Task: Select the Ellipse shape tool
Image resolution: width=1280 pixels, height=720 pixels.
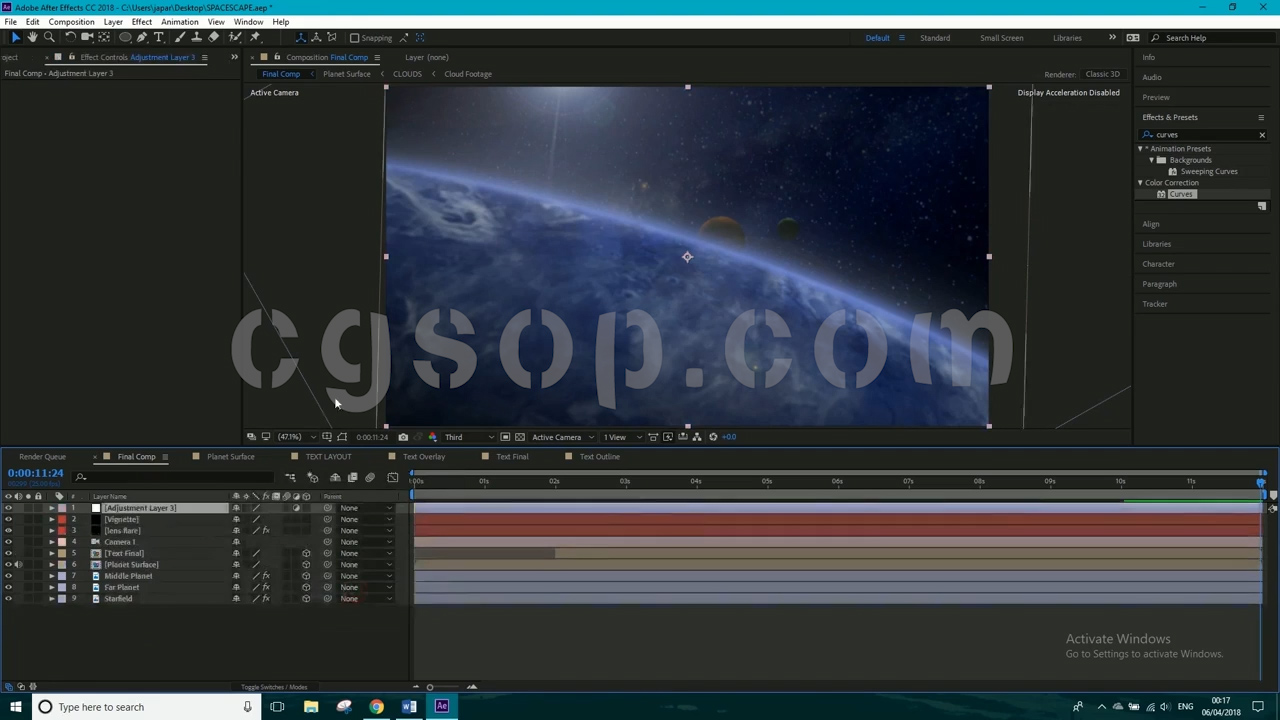Action: 125,37
